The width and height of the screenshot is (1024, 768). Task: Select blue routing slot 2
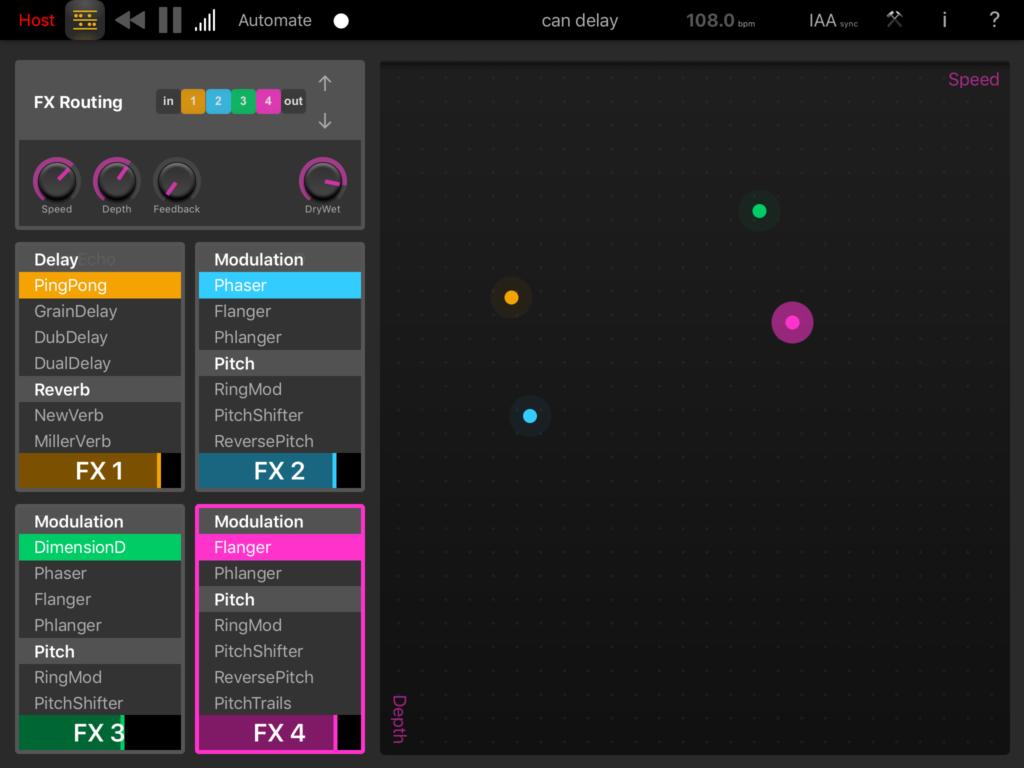click(218, 101)
